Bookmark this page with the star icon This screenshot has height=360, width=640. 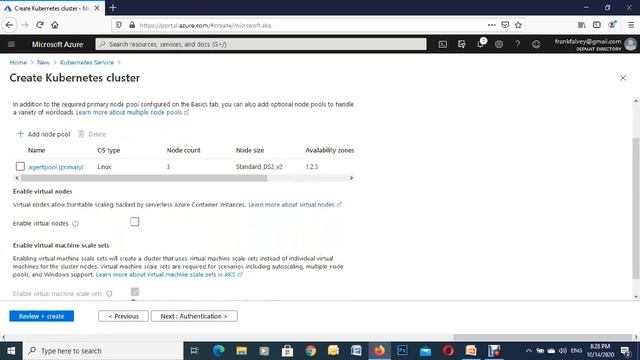pyautogui.click(x=518, y=25)
